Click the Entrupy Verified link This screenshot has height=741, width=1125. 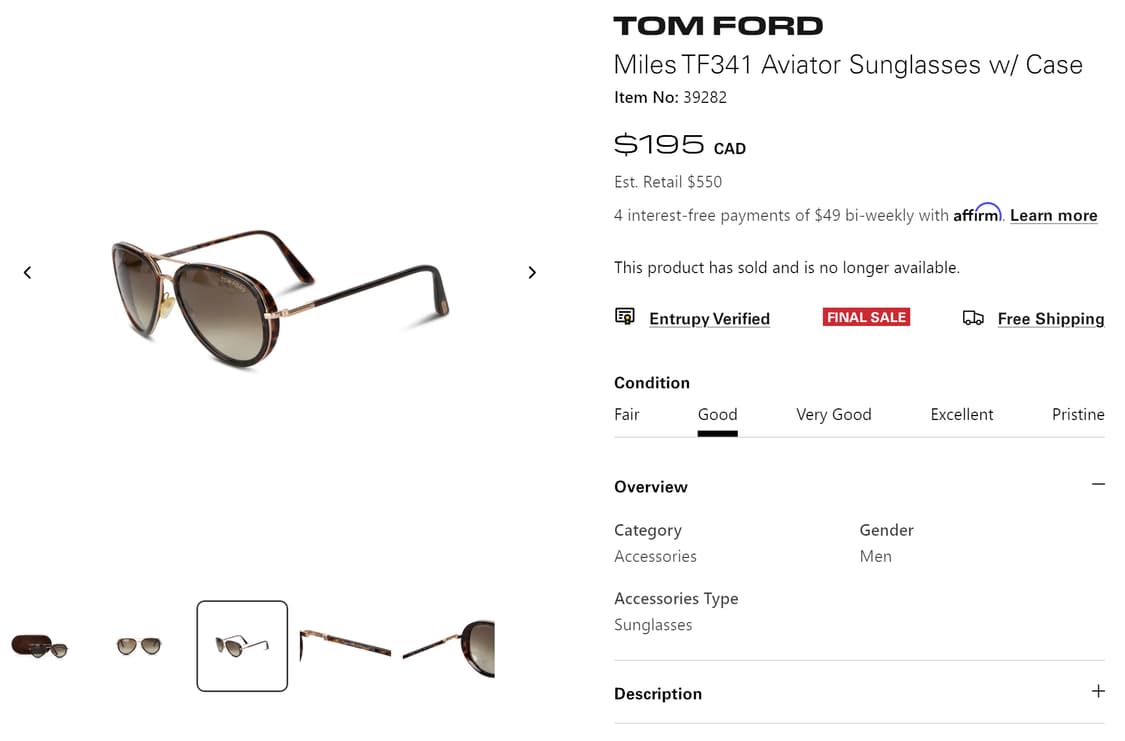pyautogui.click(x=709, y=318)
